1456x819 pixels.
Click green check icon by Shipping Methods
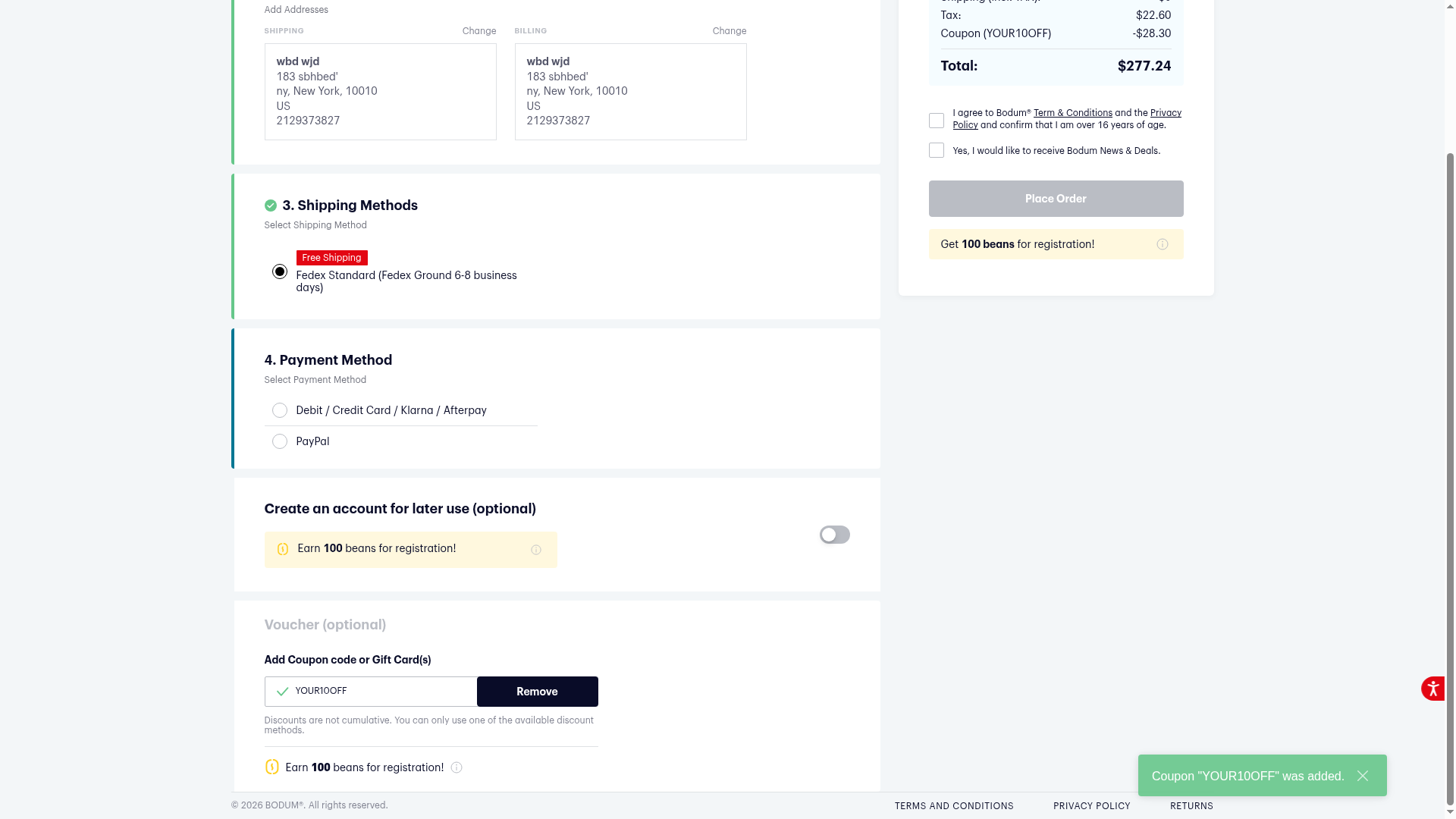[270, 206]
